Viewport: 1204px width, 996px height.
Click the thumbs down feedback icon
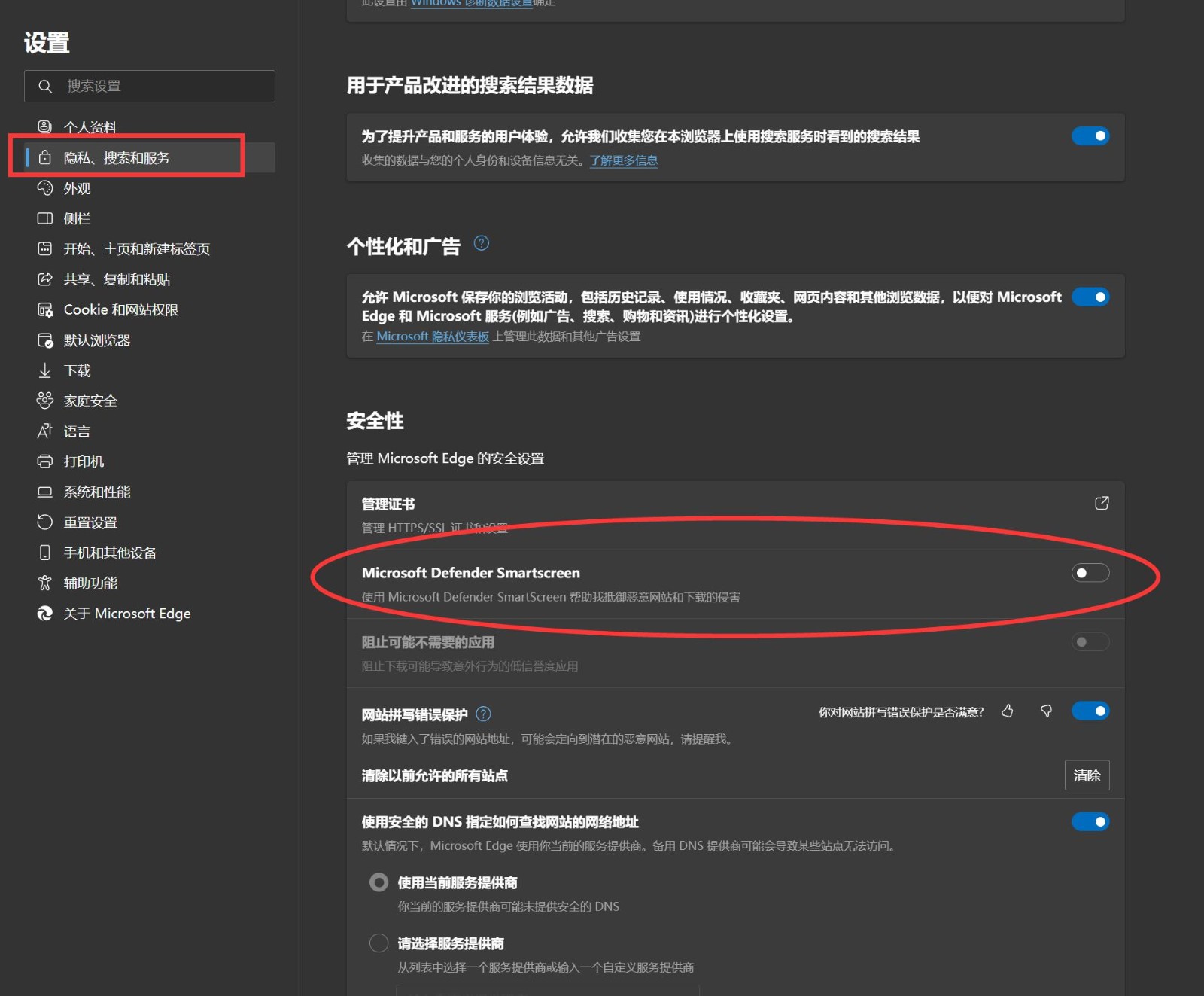coord(1046,711)
